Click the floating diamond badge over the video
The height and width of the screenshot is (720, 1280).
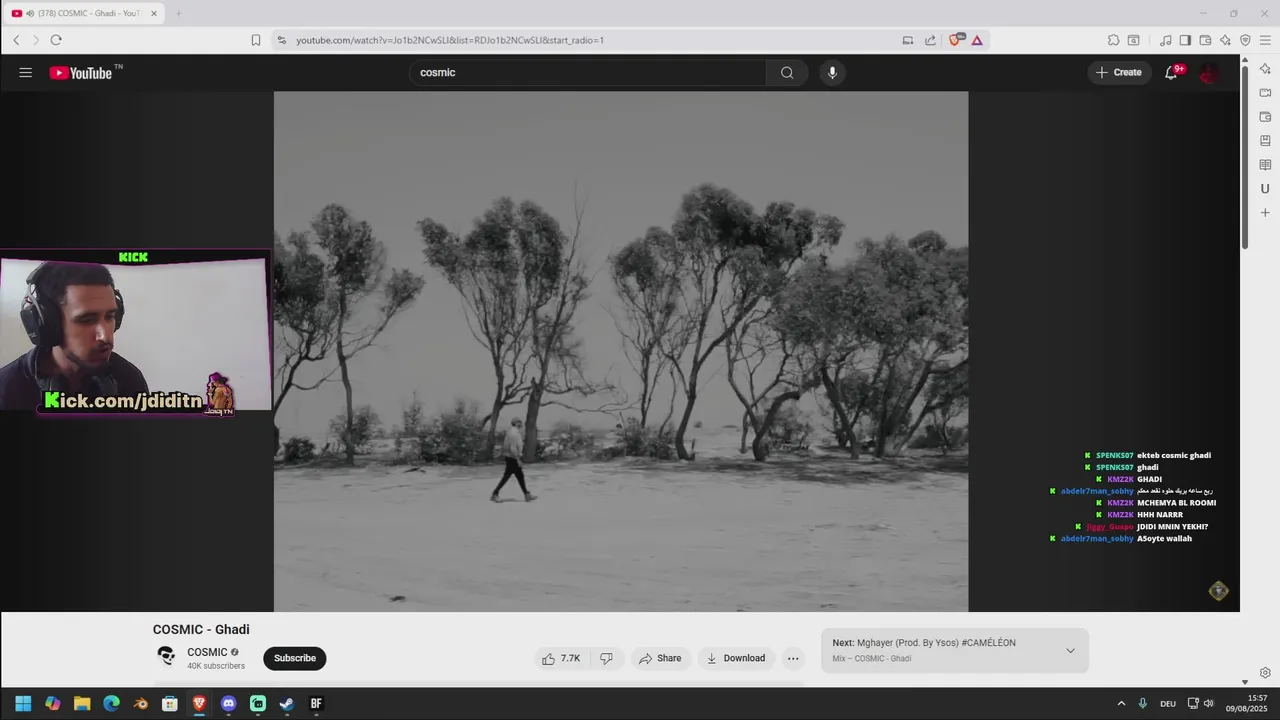click(x=1218, y=591)
